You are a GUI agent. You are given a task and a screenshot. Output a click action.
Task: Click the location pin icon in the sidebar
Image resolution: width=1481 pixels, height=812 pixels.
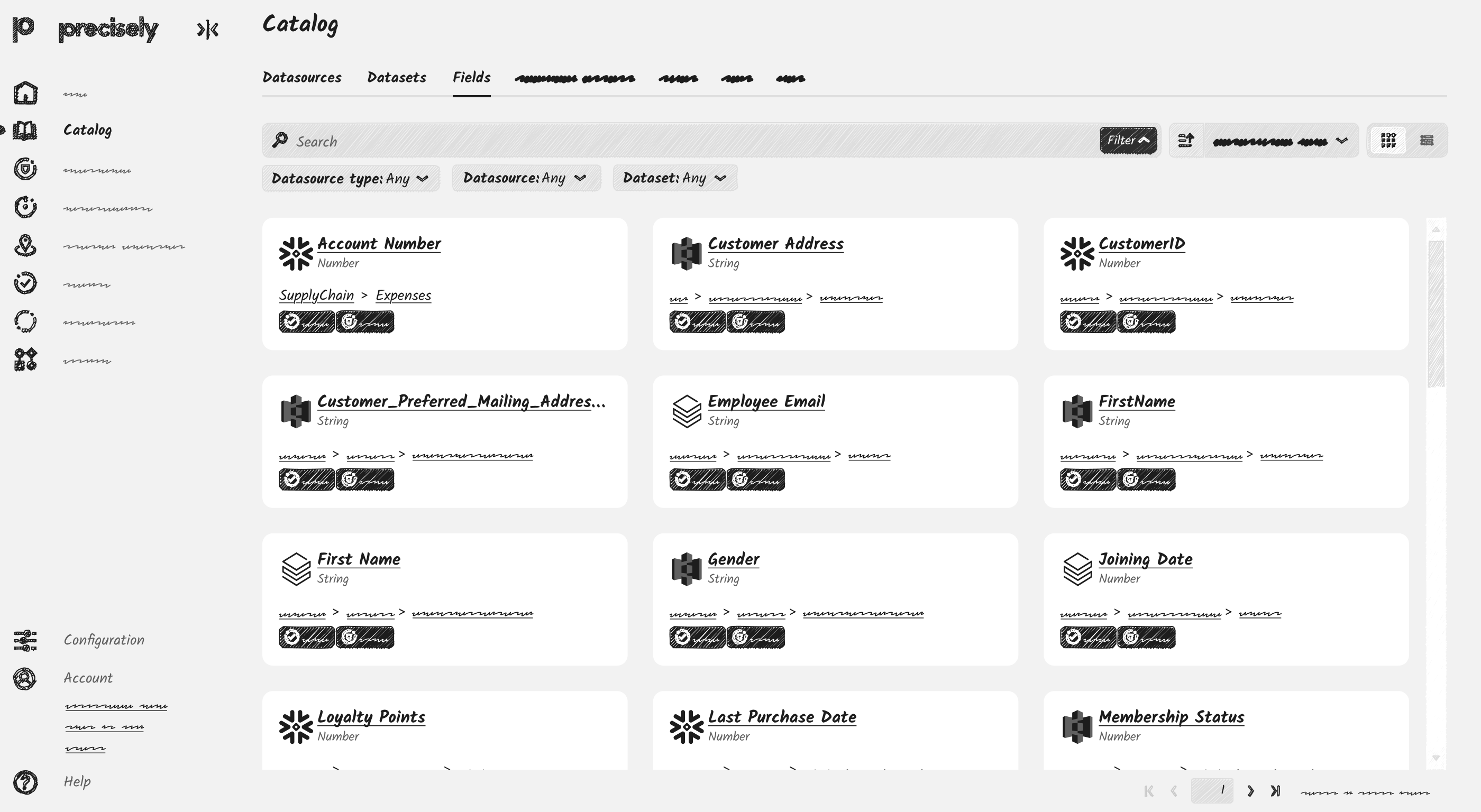pos(25,245)
